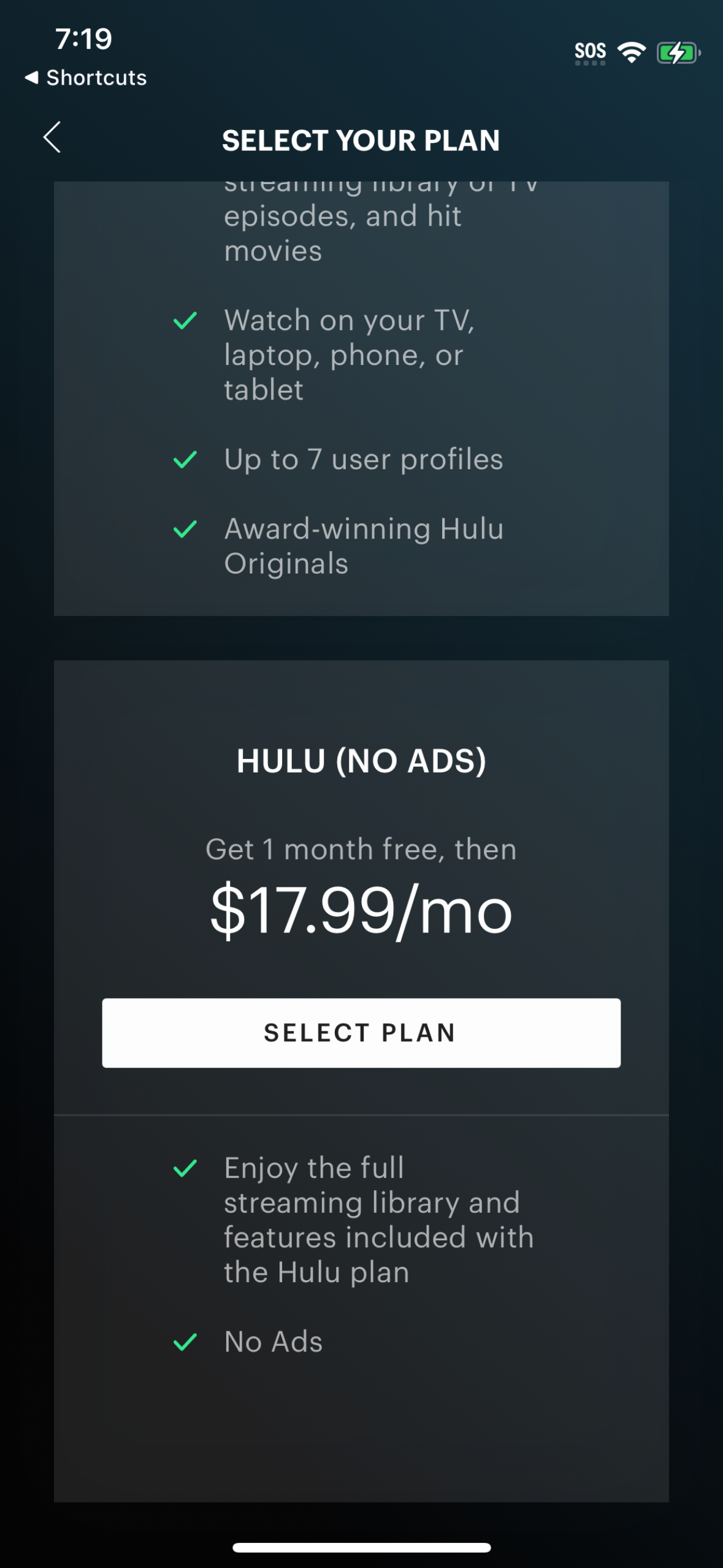
Task: Toggle the No Ads feature row
Action: 273,1342
